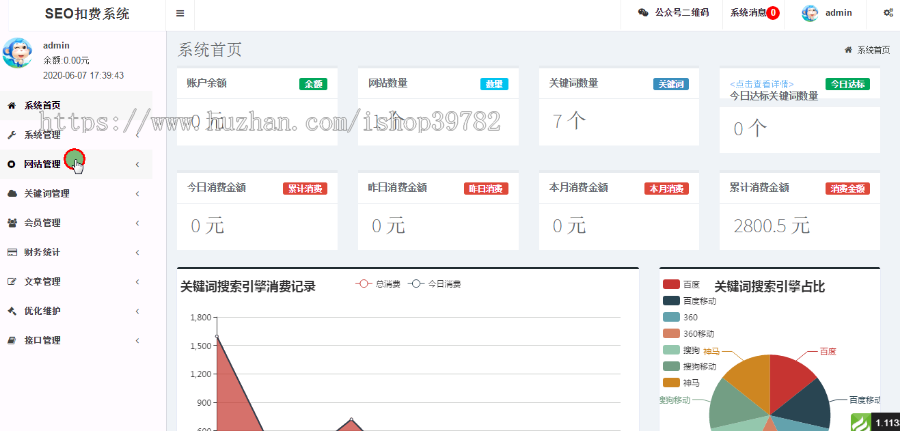Expand the 财务统计 menu chevron
The height and width of the screenshot is (431, 900).
137,252
